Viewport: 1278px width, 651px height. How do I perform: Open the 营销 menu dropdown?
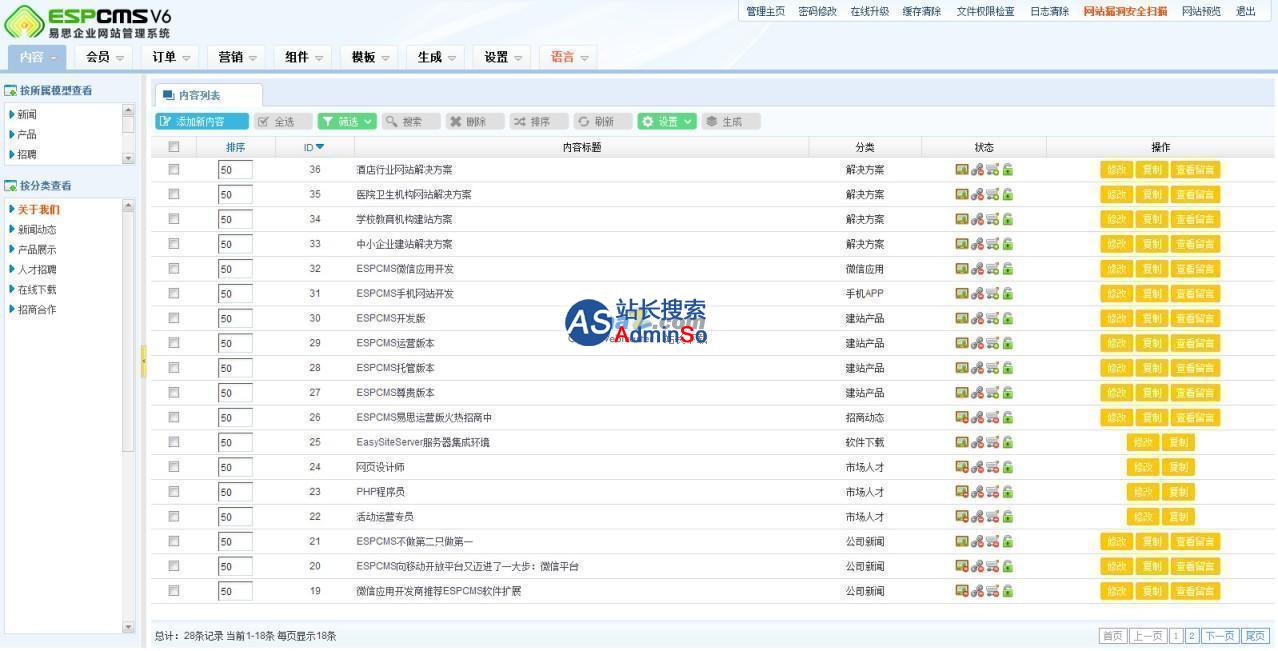pos(237,57)
